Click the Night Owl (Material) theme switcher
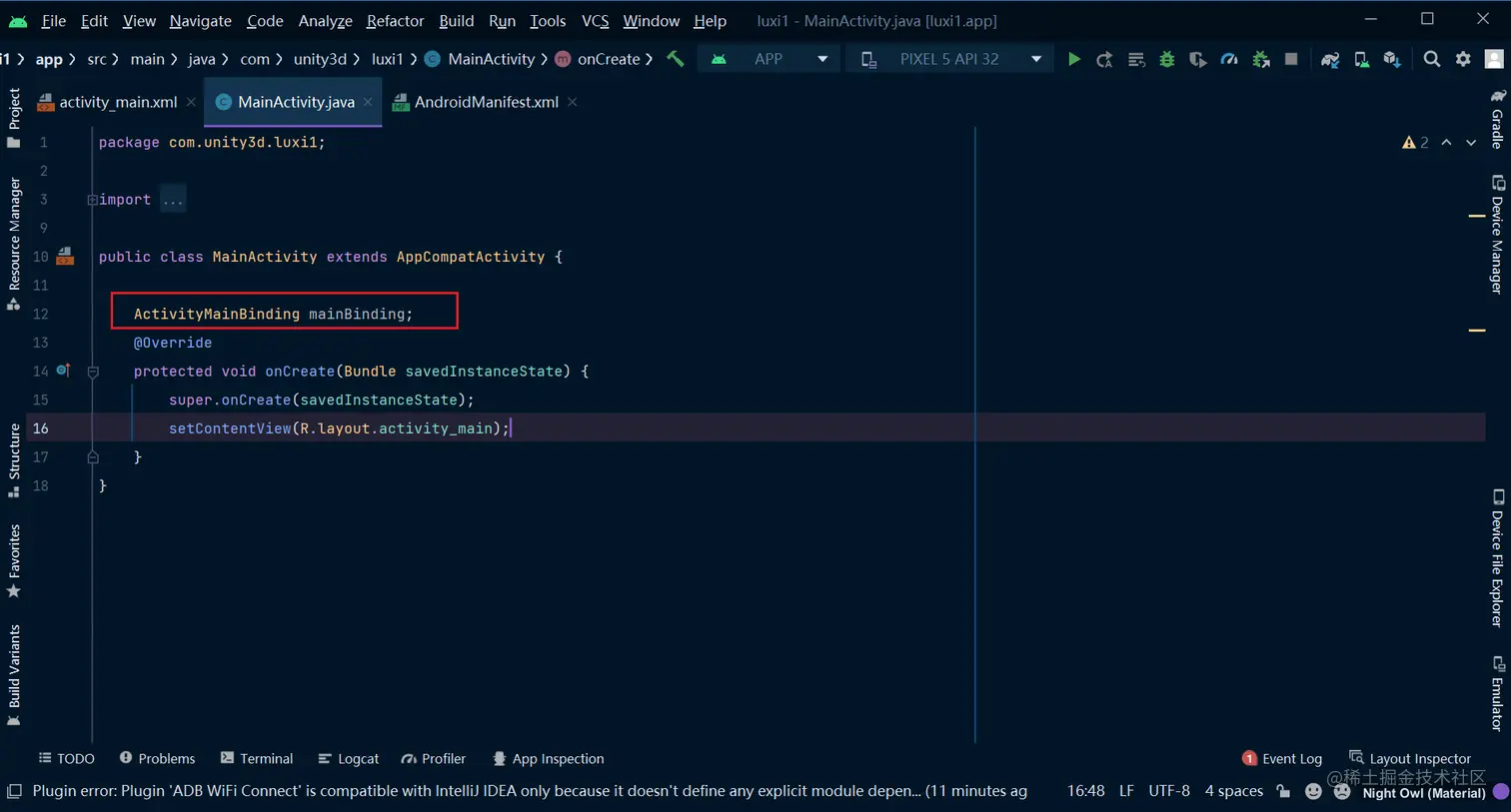Screen dimensions: 1511x812 point(1424,793)
